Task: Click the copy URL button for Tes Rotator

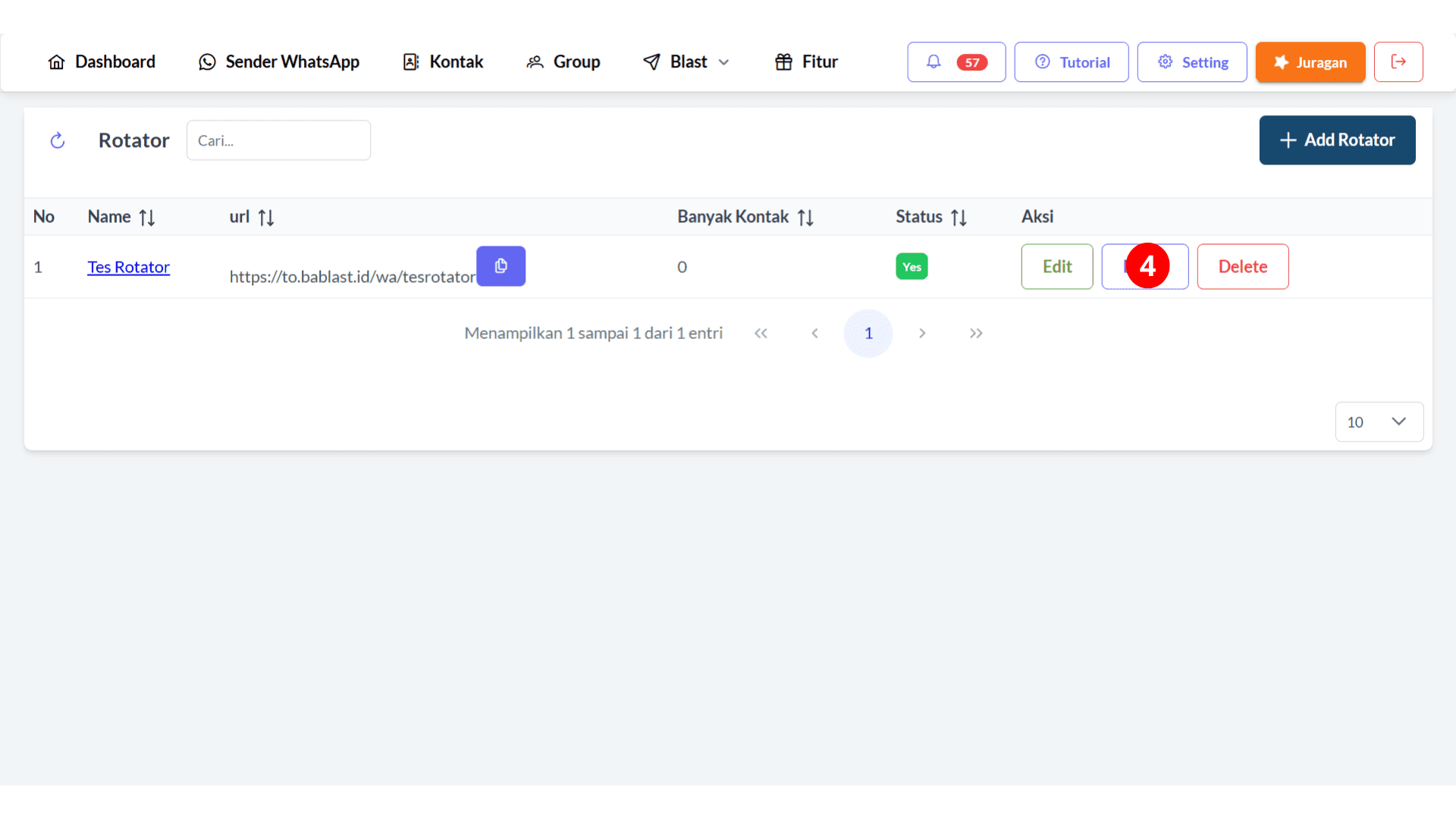Action: coord(500,266)
